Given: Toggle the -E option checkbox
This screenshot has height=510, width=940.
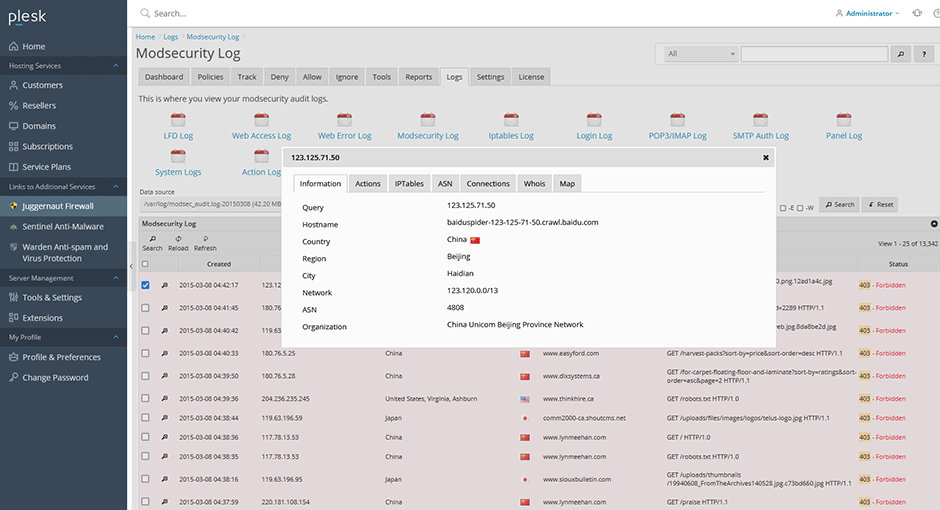Looking at the screenshot, I should pyautogui.click(x=783, y=208).
